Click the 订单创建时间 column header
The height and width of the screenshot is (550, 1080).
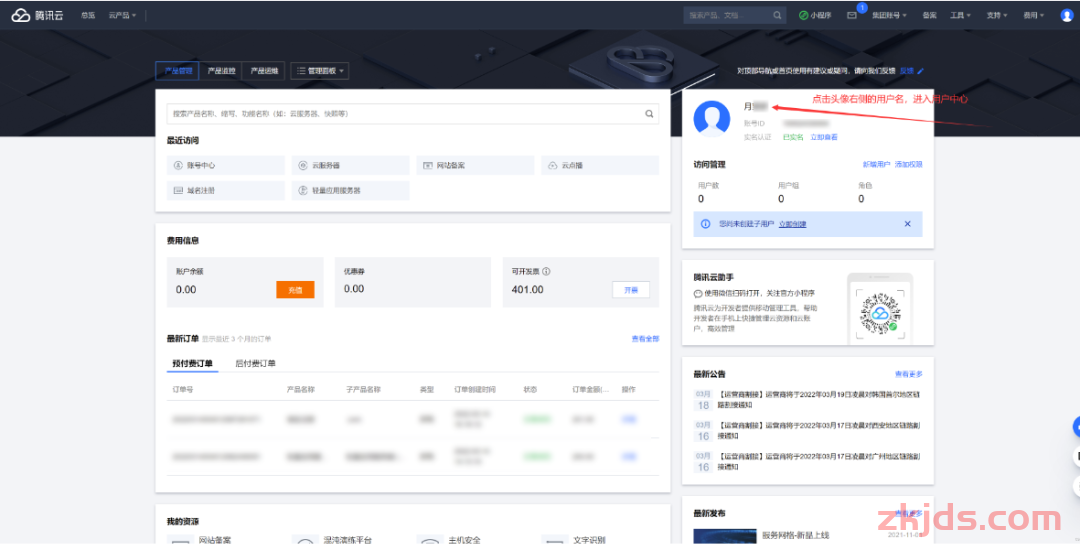(475, 390)
